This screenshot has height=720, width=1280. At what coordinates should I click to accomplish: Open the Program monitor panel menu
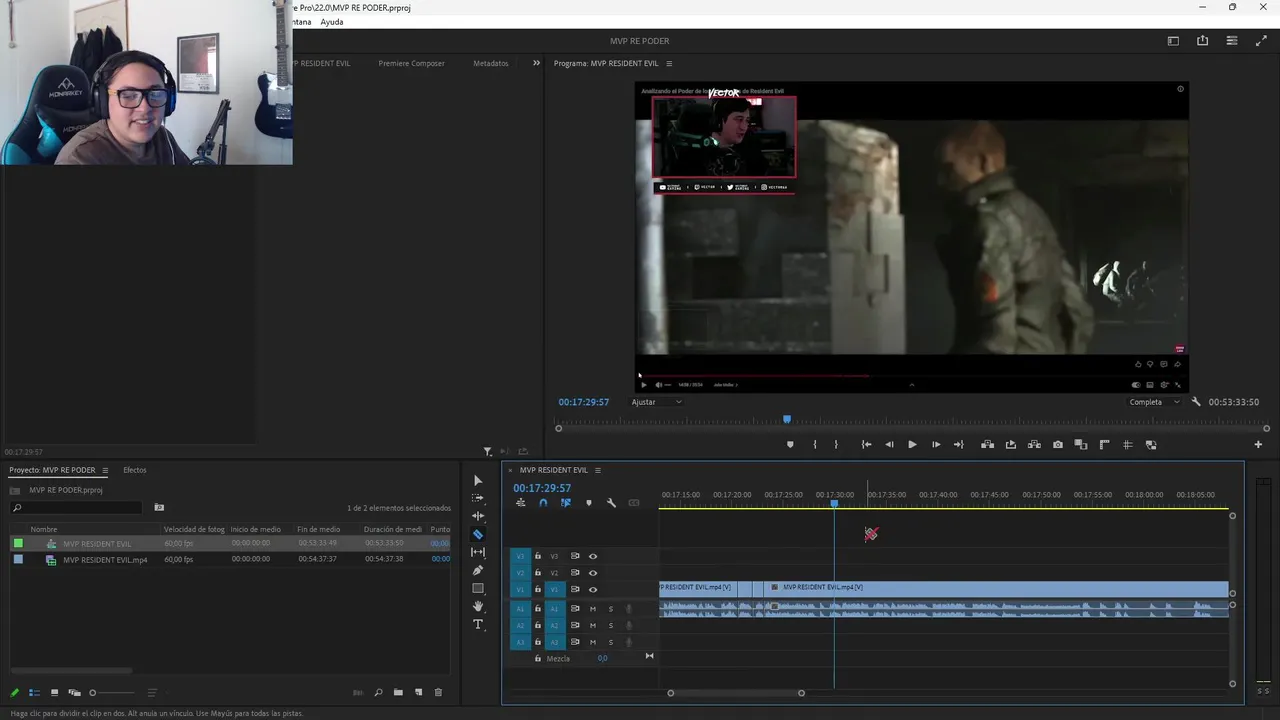click(x=669, y=64)
